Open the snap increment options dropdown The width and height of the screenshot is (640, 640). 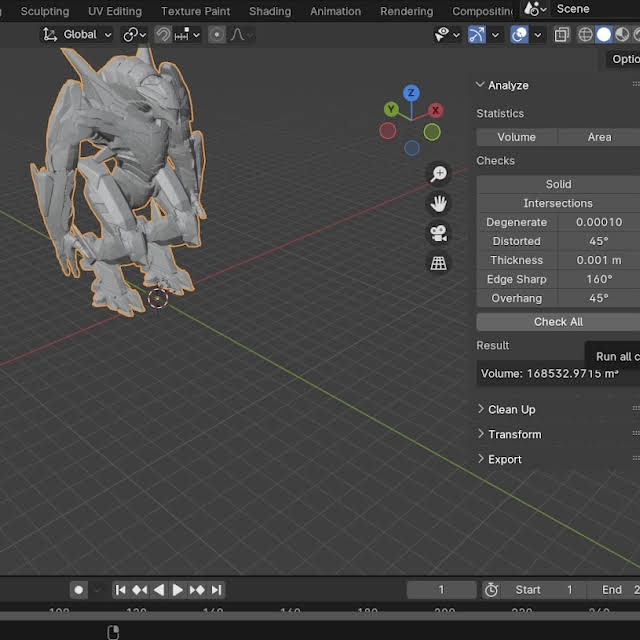click(x=187, y=35)
